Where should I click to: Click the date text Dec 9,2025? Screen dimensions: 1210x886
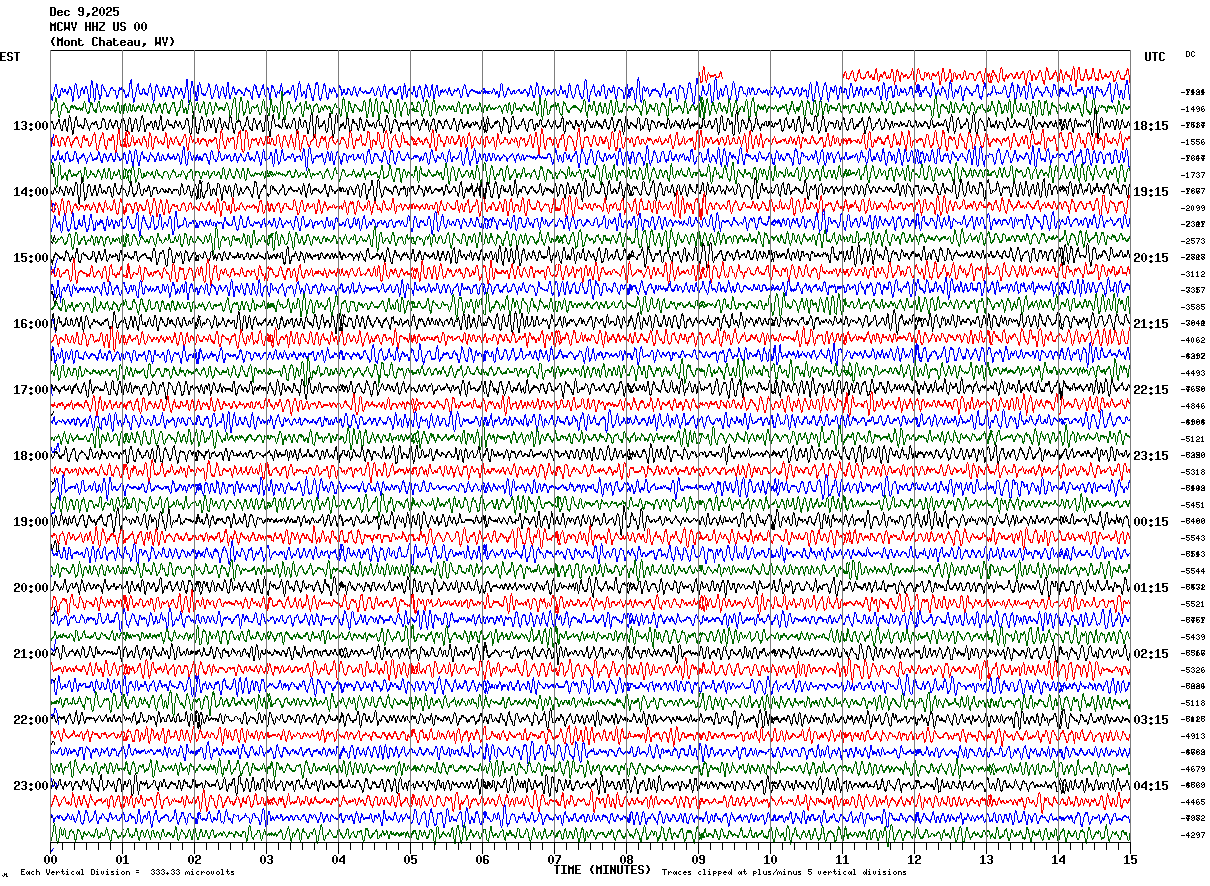point(85,11)
